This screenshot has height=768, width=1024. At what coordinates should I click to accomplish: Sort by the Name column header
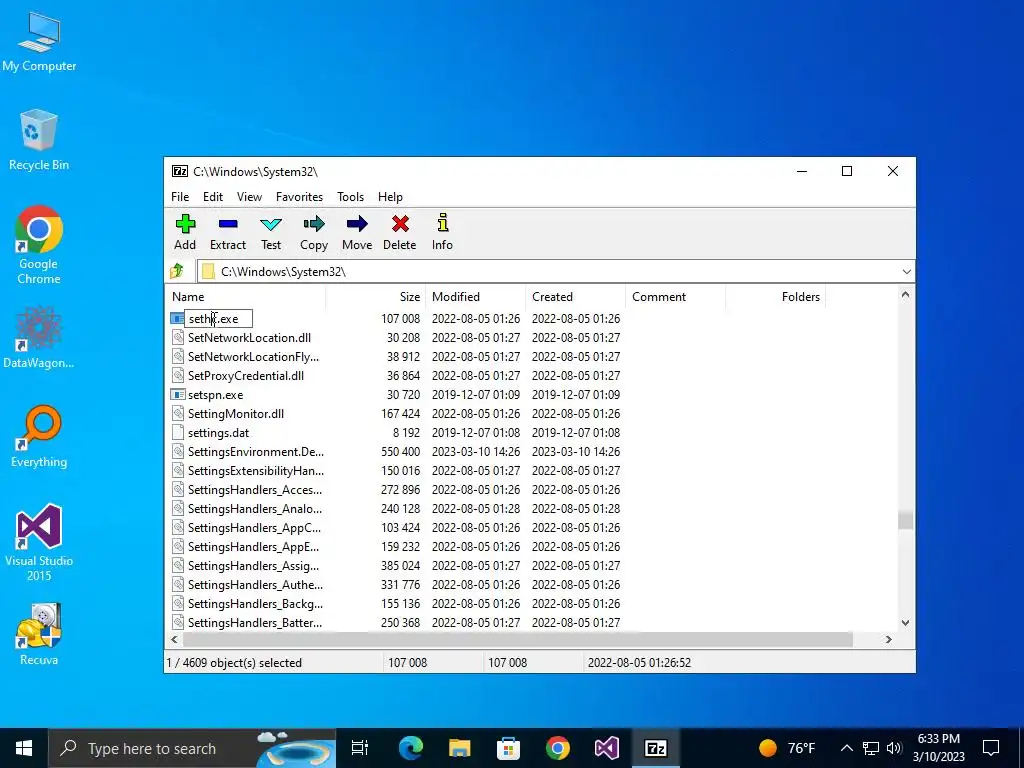pos(245,296)
